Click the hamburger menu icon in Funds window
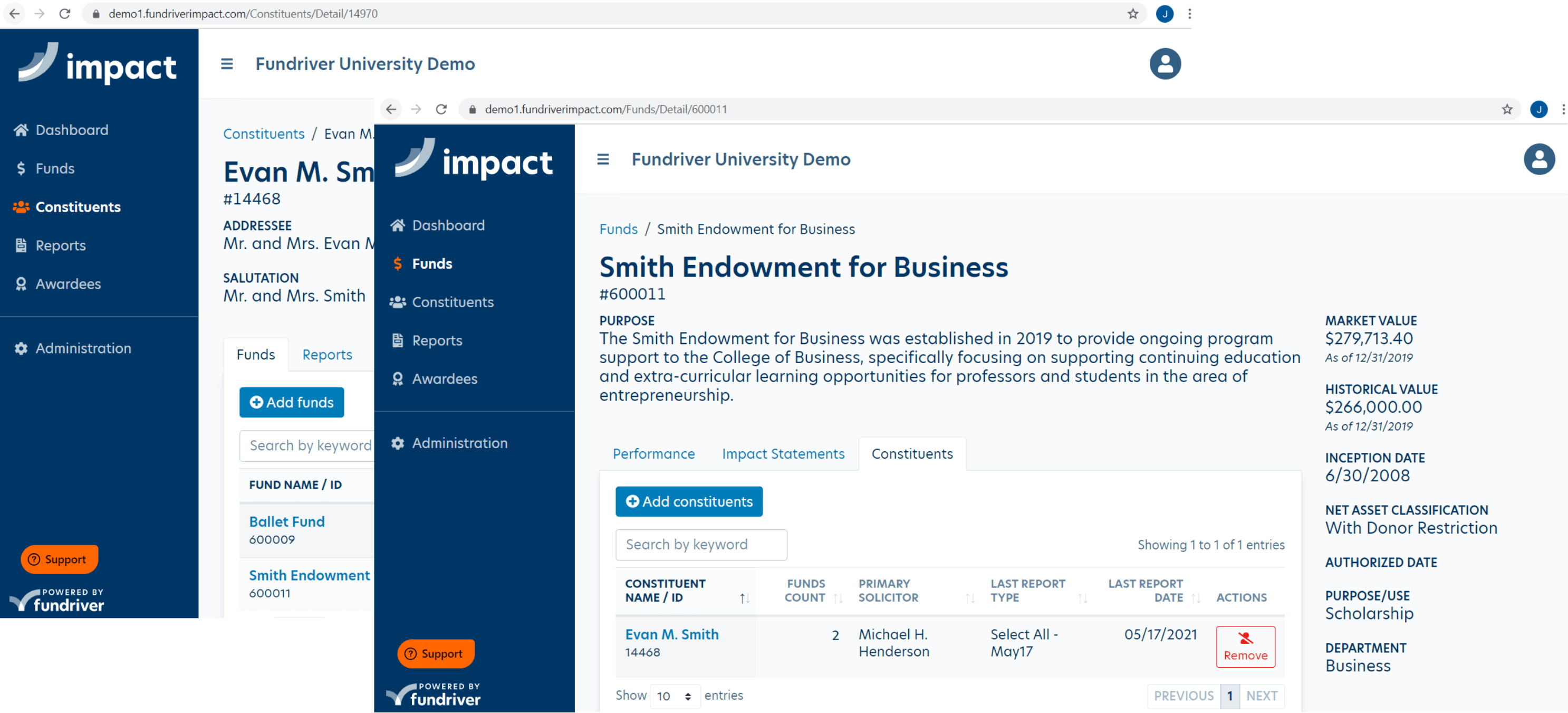 click(x=603, y=159)
